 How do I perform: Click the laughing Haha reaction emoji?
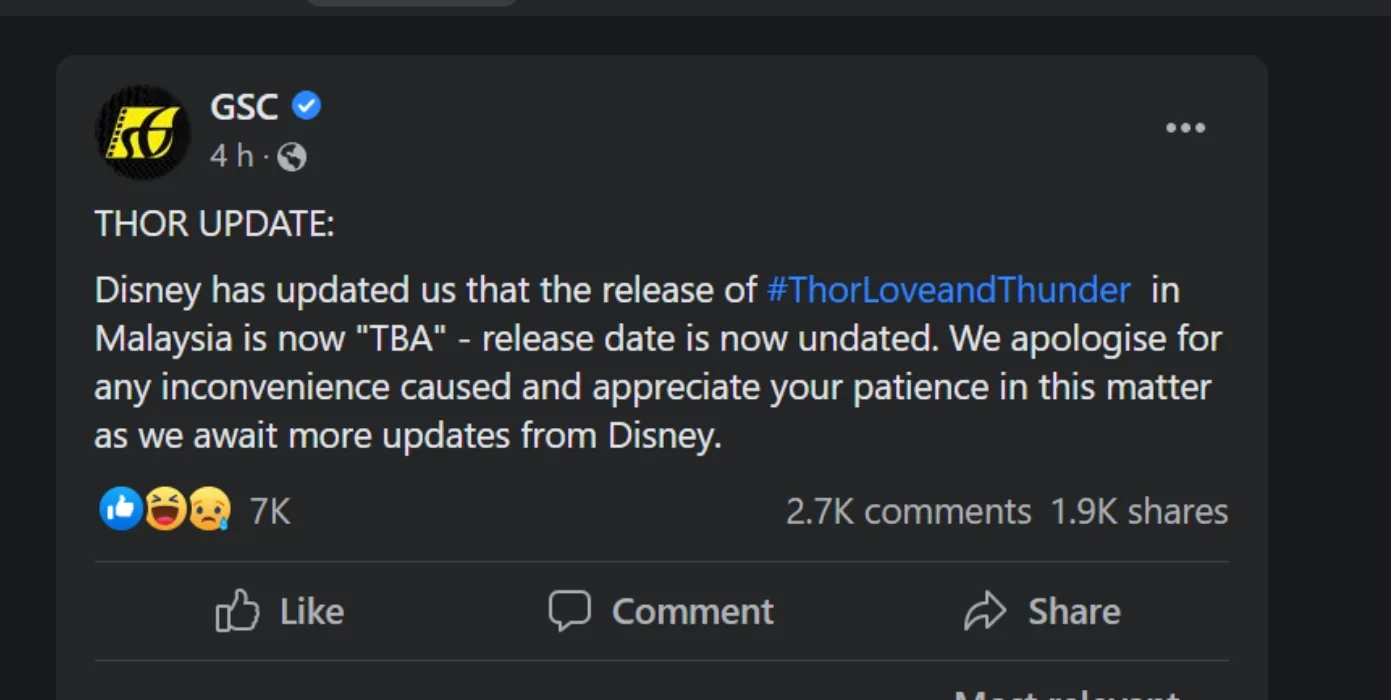point(164,511)
